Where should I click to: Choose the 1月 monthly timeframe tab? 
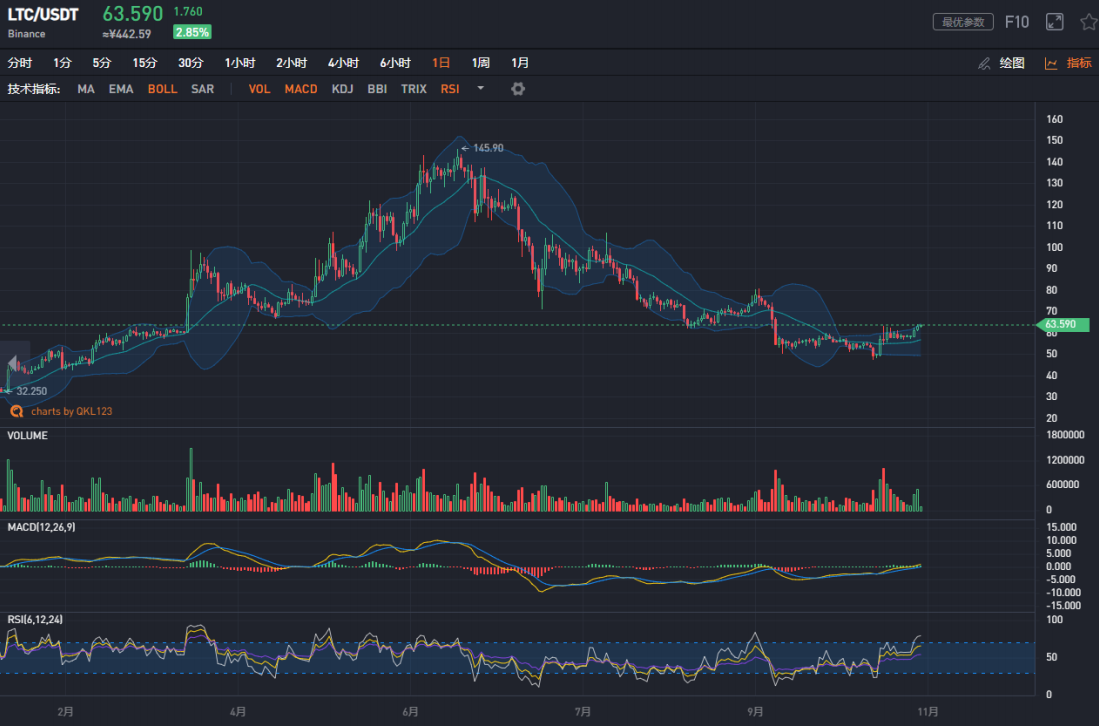(x=519, y=63)
